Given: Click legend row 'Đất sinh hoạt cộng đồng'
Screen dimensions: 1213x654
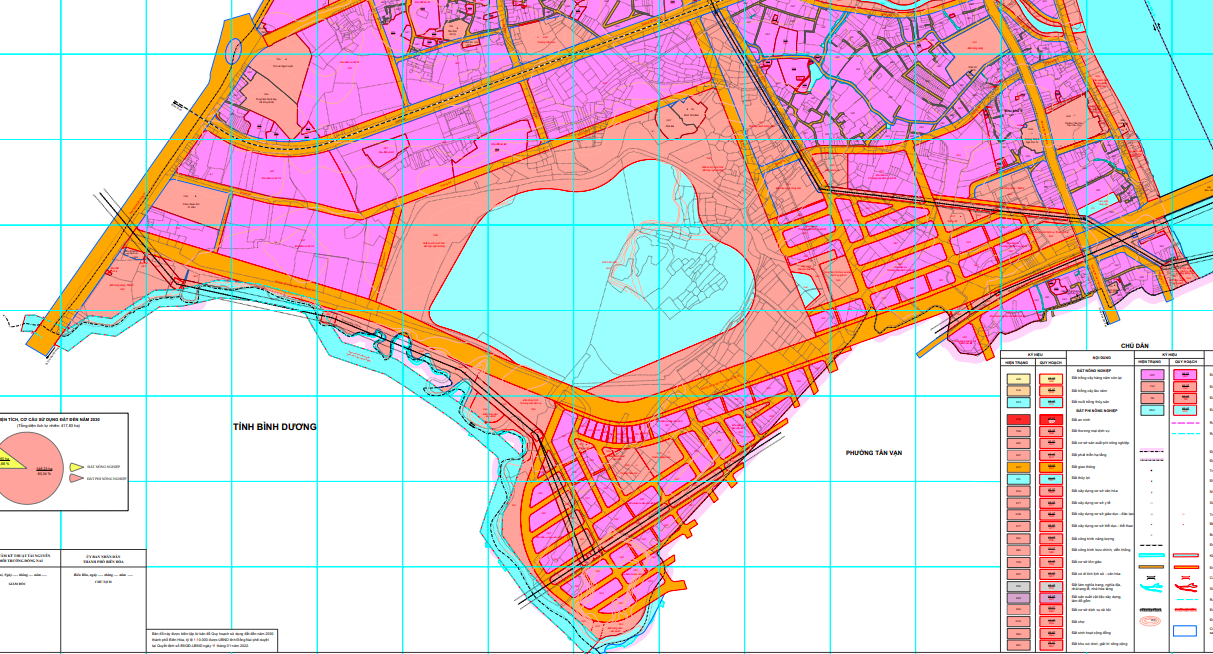Looking at the screenshot, I should click(x=1091, y=633).
